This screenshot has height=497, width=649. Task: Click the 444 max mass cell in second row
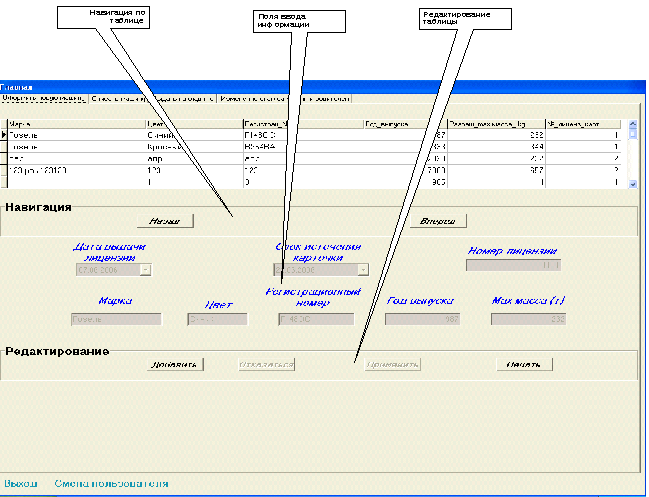(496, 146)
